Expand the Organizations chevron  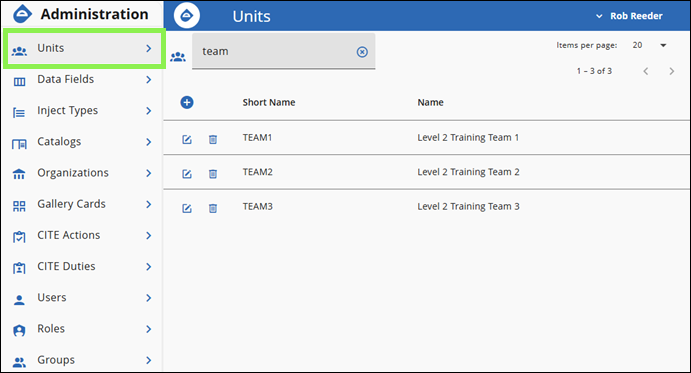click(149, 173)
